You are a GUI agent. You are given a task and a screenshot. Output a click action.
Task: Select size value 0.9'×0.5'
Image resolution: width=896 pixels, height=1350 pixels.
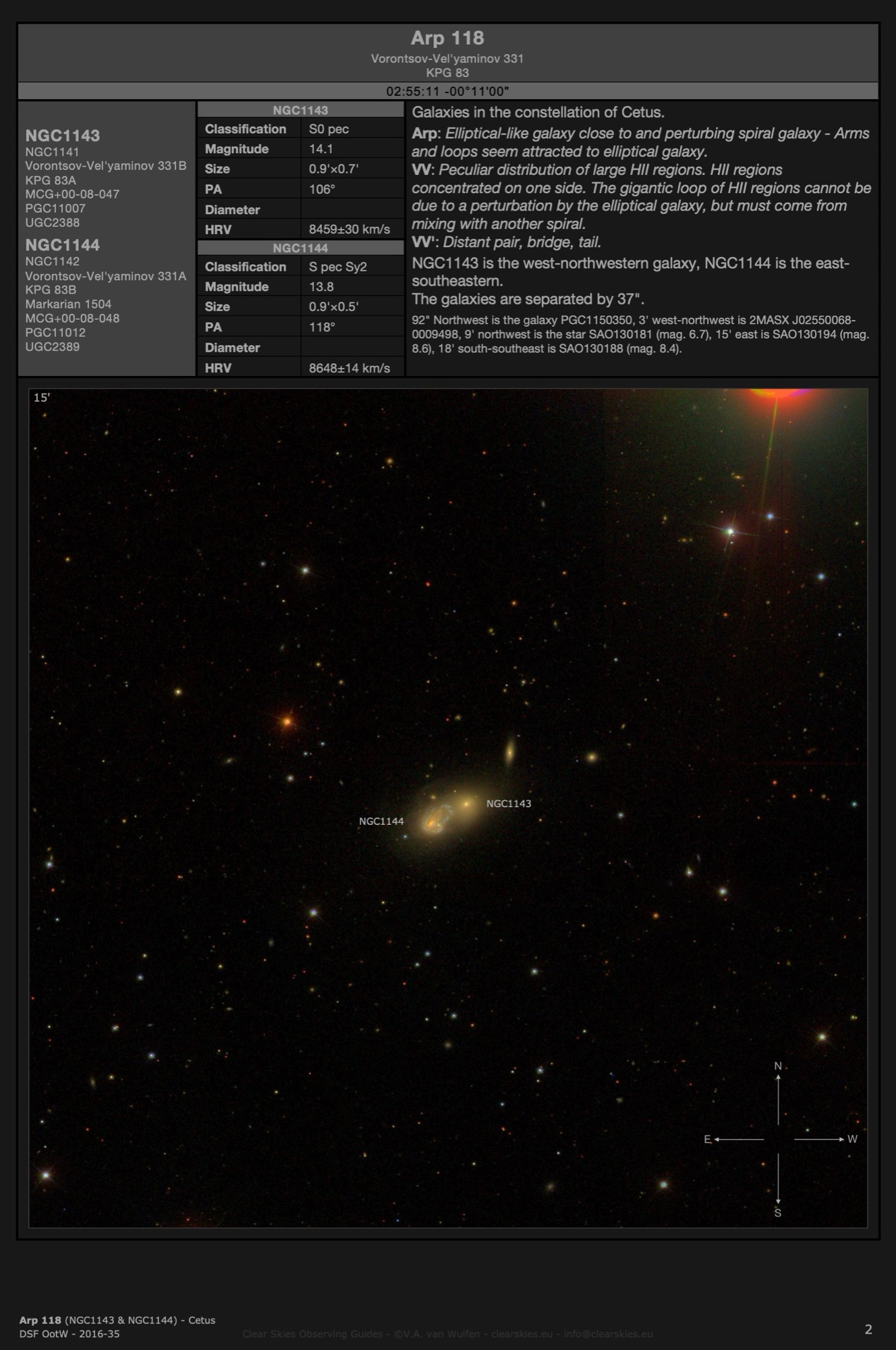point(334,307)
